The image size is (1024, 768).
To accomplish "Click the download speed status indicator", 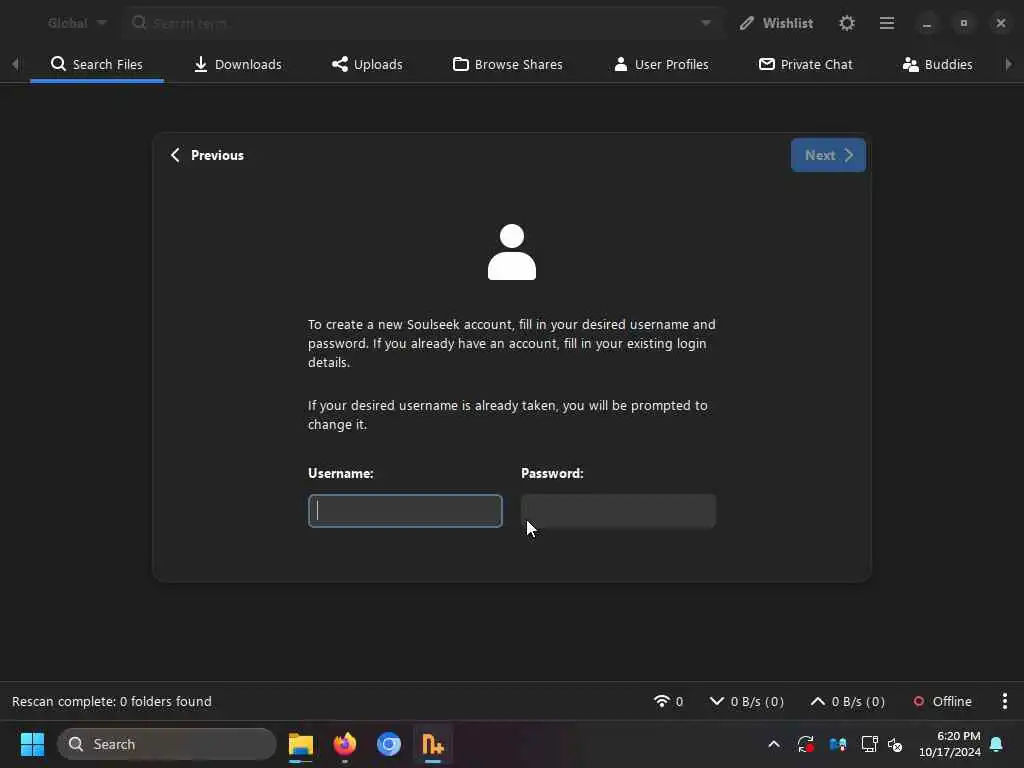I will (x=746, y=701).
